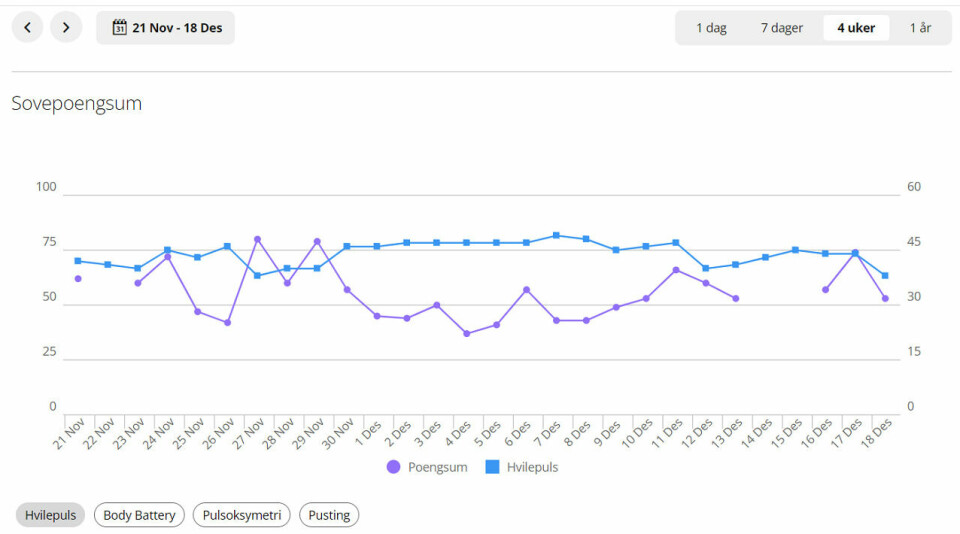This screenshot has width=960, height=534.
Task: Enable the Pusting overlay chip
Action: (329, 515)
